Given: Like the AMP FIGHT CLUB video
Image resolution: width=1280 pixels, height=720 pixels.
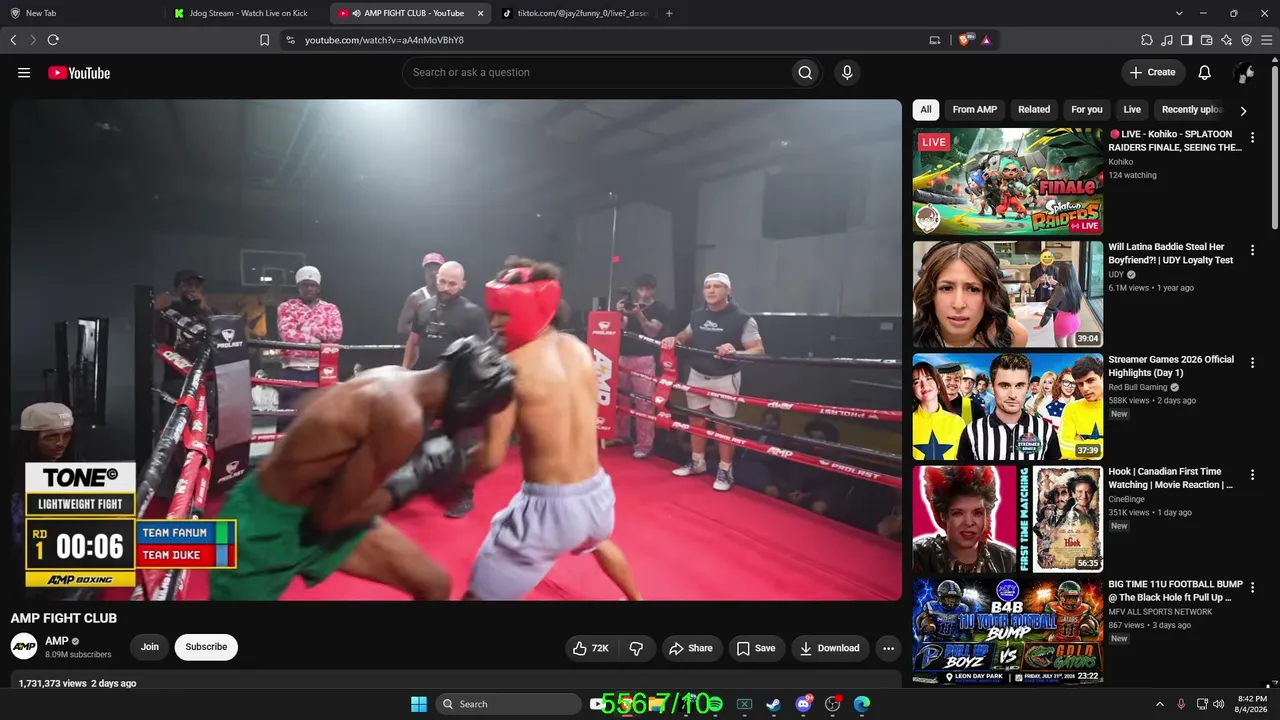Looking at the screenshot, I should 590,648.
